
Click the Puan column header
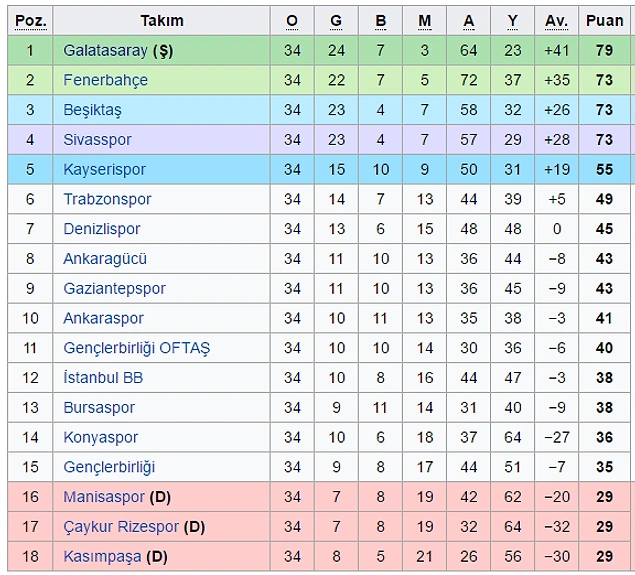[x=605, y=21]
